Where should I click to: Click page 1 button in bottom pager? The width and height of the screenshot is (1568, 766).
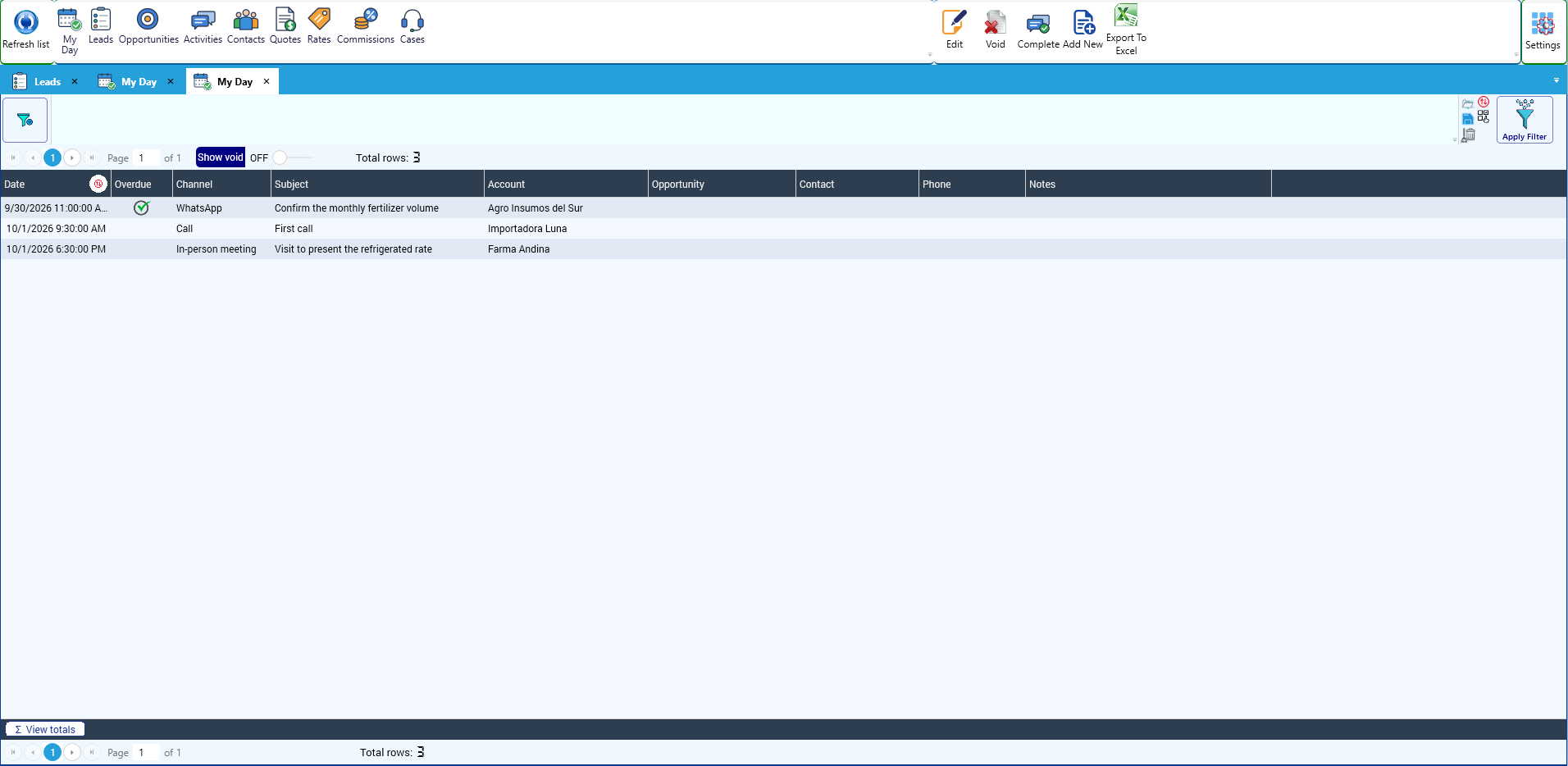[x=52, y=752]
